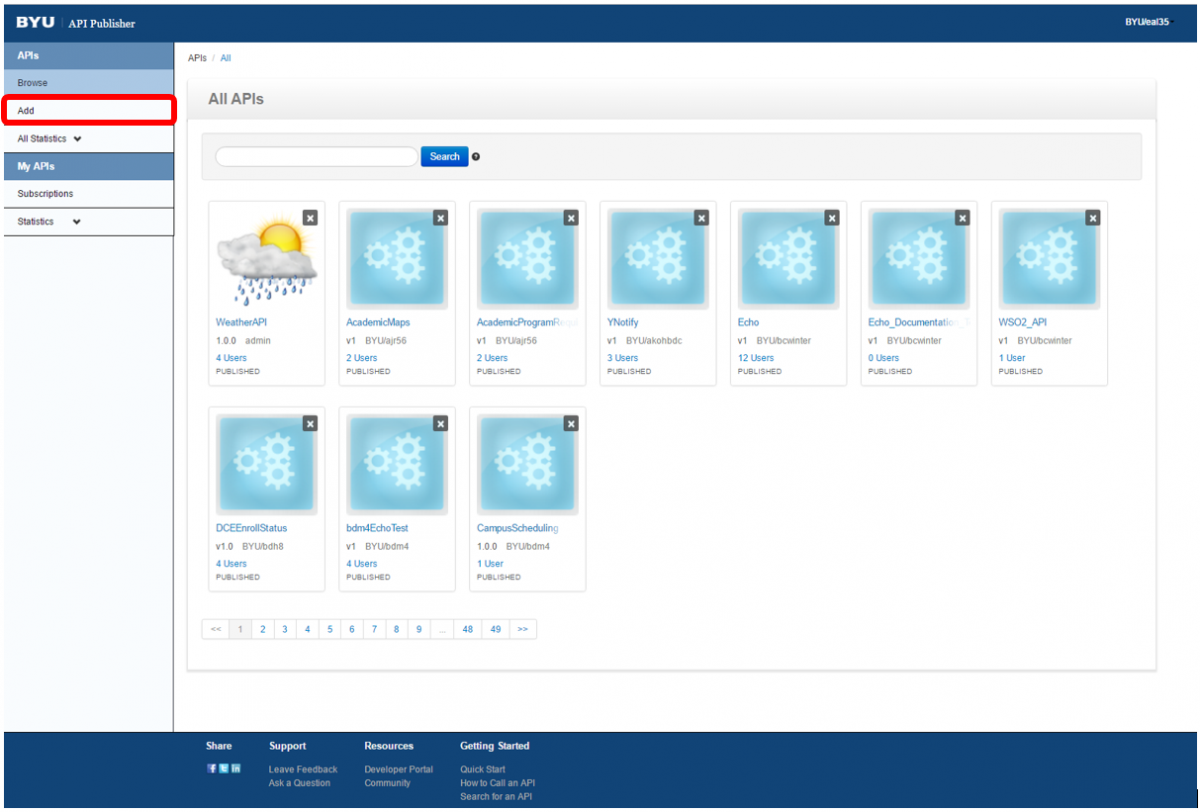The height and width of the screenshot is (812, 1200).
Task: Open the WSO2_API name link
Action: coord(1022,322)
